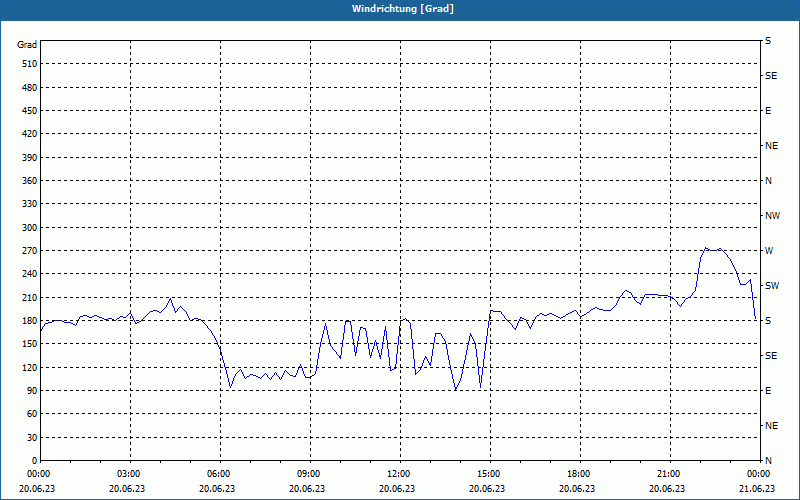Select the NE compass label level with 30
Image resolution: width=800 pixels, height=500 pixels.
click(x=771, y=426)
